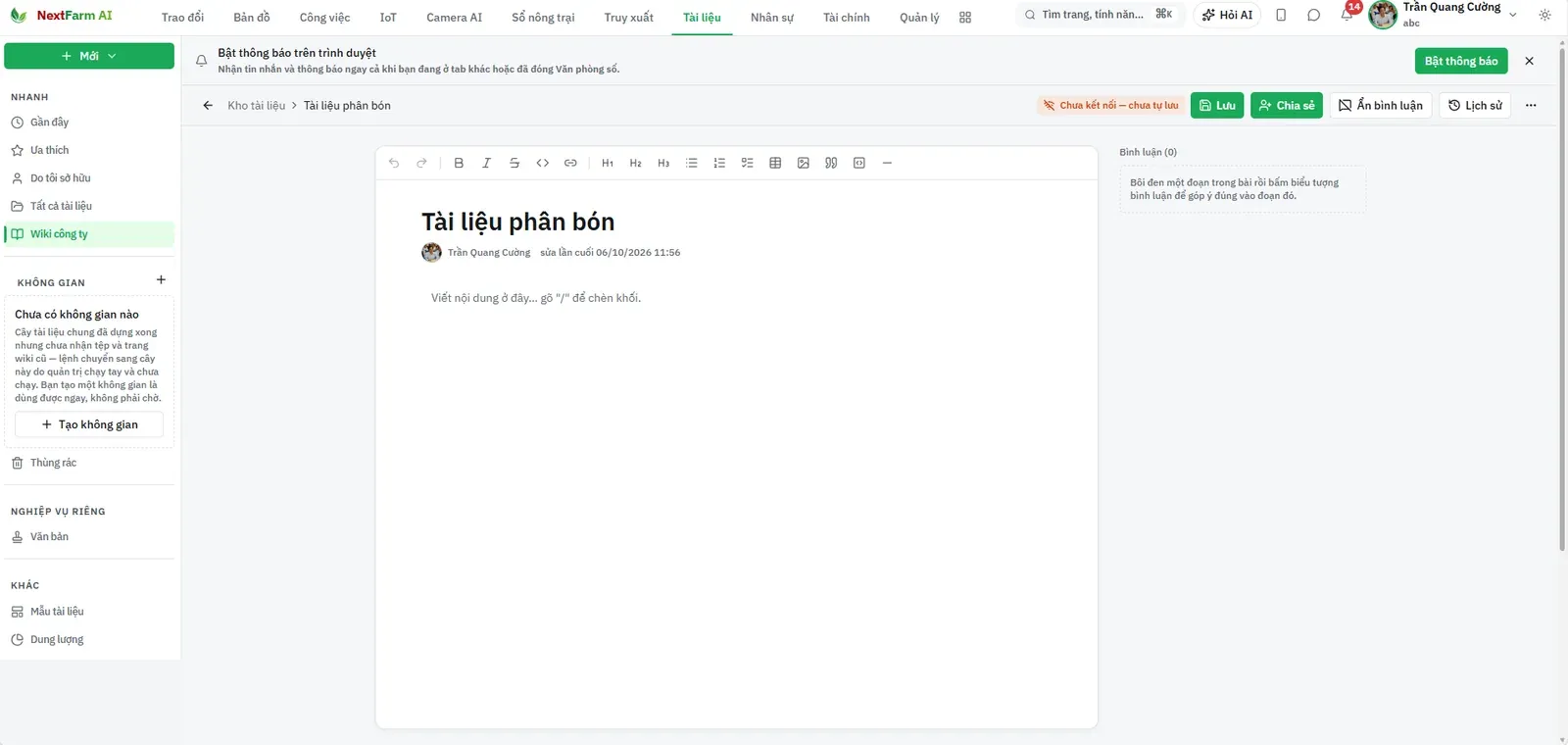The height and width of the screenshot is (745, 1568).
Task: Insert a hyperlink using the link icon
Action: tap(570, 163)
